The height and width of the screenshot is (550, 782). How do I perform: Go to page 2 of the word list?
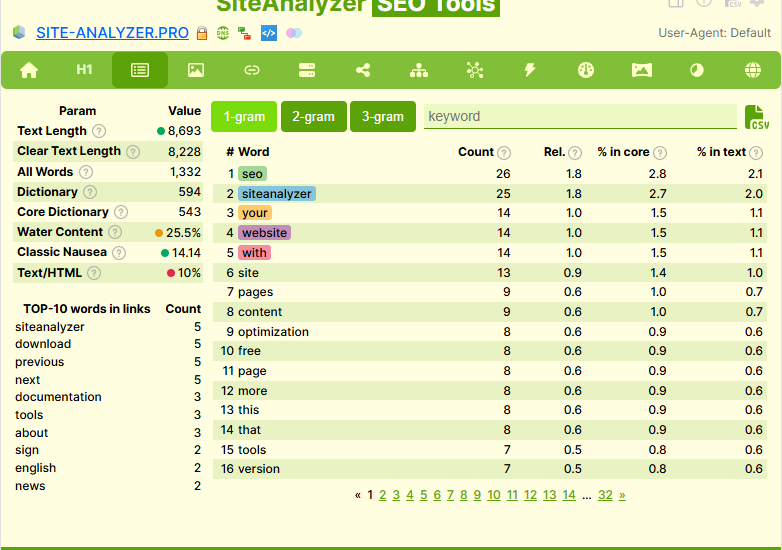click(383, 495)
